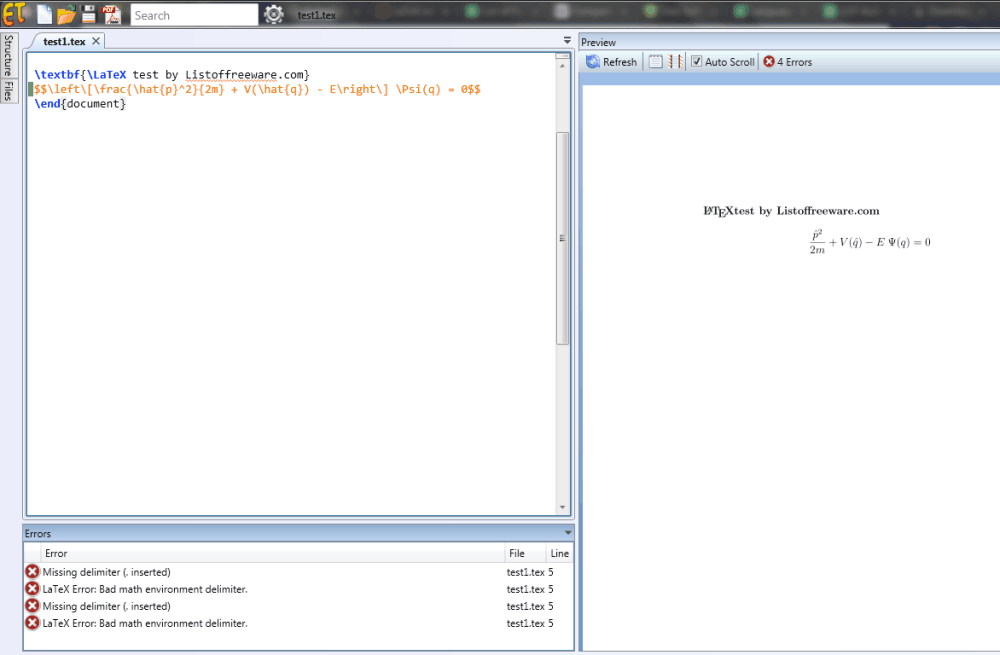This screenshot has height=655, width=1000.
Task: Click the green line marker in the editor margin
Action: (x=30, y=89)
